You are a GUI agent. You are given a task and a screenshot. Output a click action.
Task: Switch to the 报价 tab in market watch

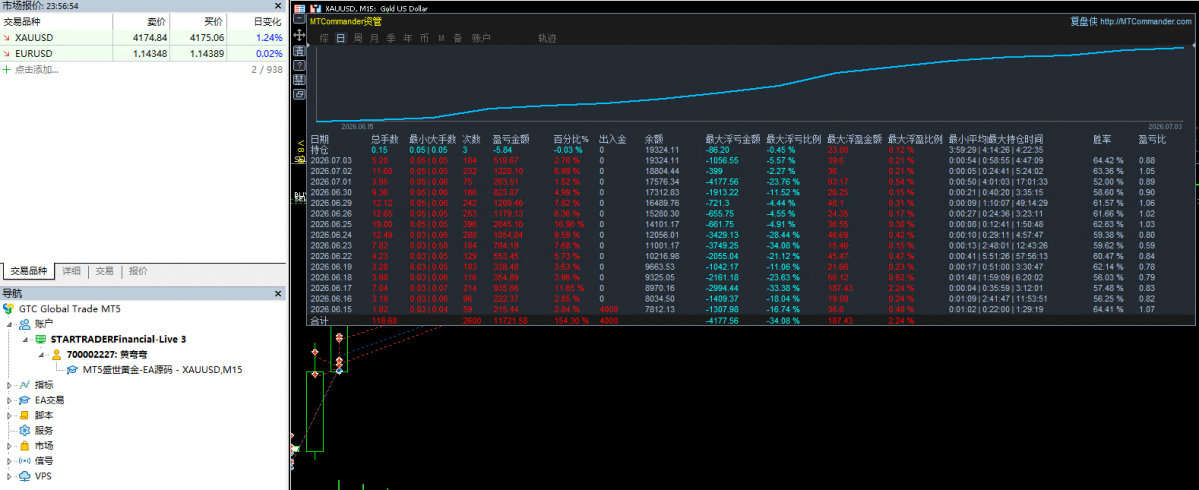tap(138, 271)
